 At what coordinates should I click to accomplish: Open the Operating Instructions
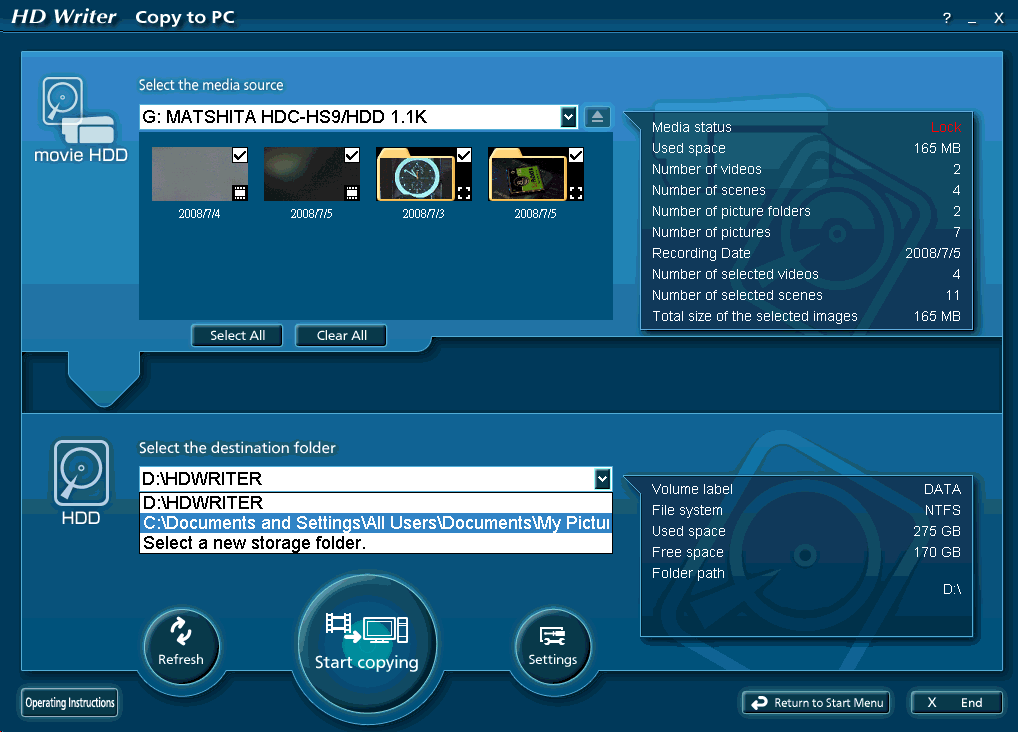point(70,703)
